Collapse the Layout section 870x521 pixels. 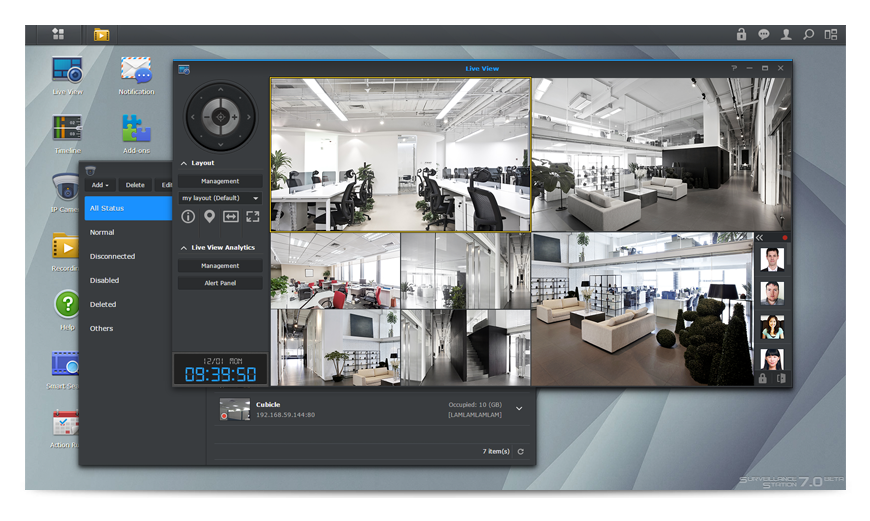(184, 163)
